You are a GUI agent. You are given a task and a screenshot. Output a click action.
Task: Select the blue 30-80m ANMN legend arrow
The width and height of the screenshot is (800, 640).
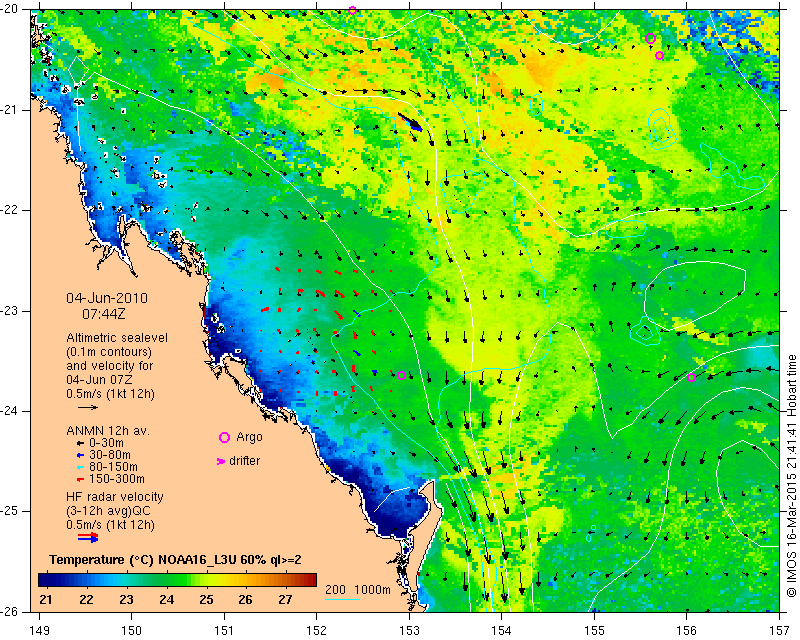80,455
